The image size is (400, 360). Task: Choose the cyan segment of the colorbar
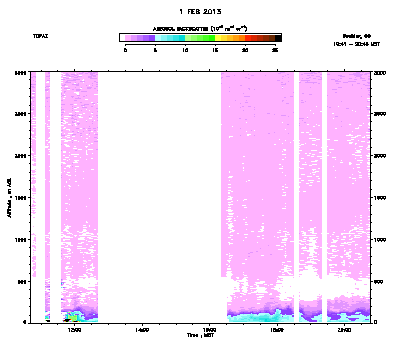[x=170, y=38]
